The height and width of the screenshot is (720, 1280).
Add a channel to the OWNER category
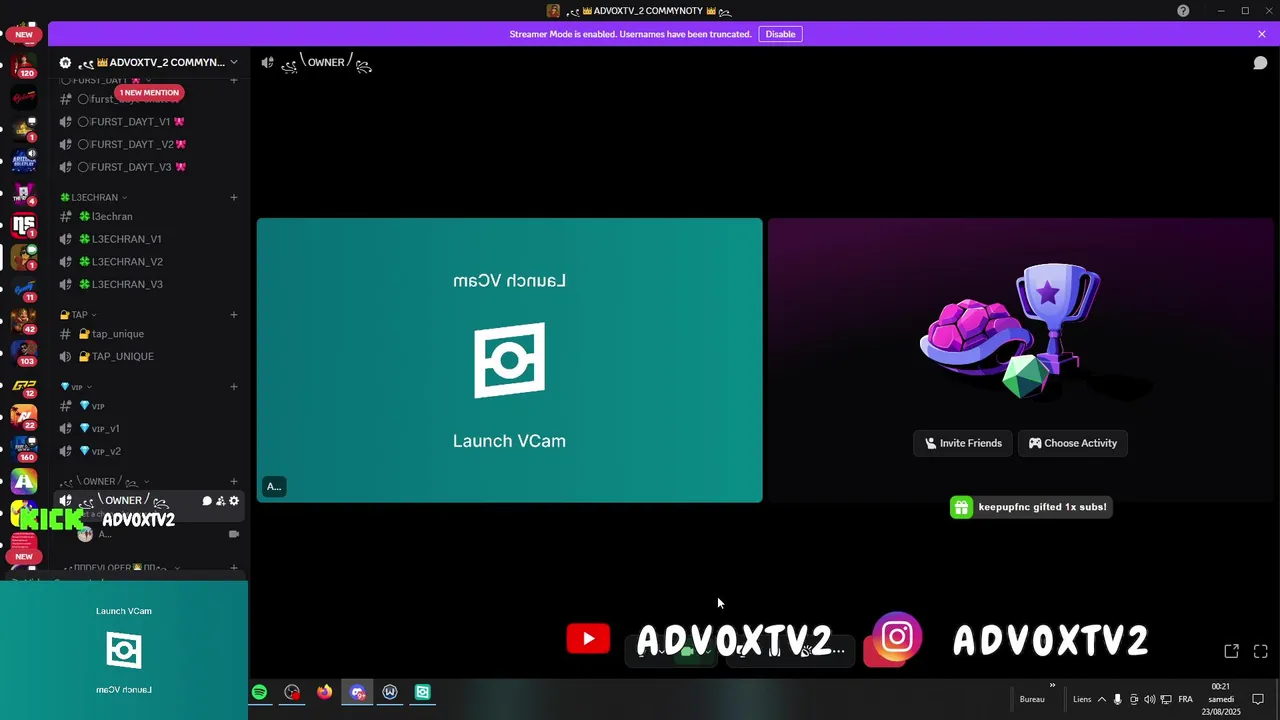234,482
